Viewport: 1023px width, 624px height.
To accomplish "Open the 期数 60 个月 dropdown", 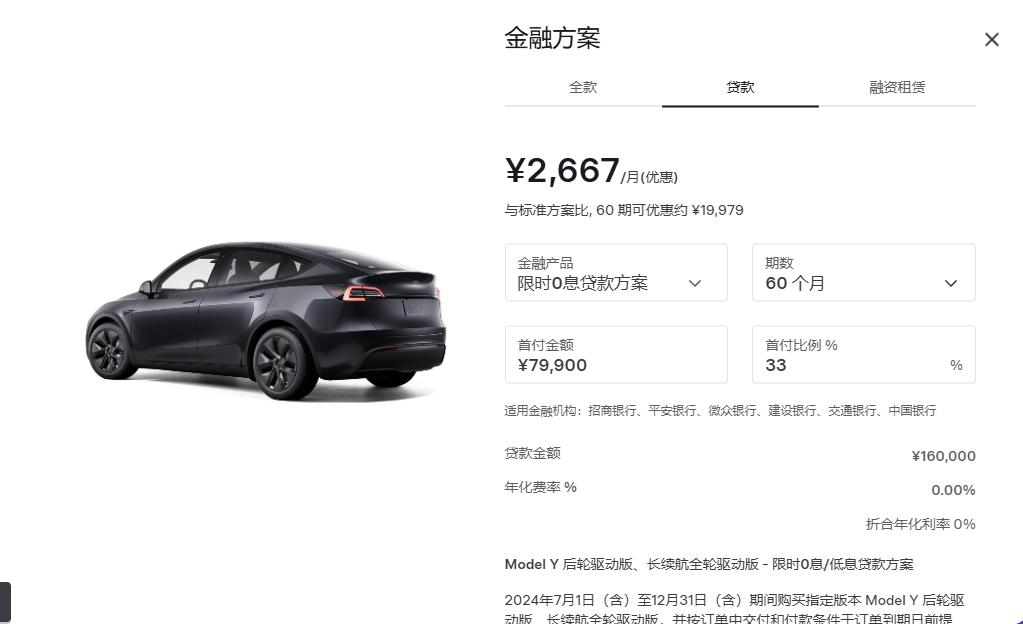I will point(864,273).
